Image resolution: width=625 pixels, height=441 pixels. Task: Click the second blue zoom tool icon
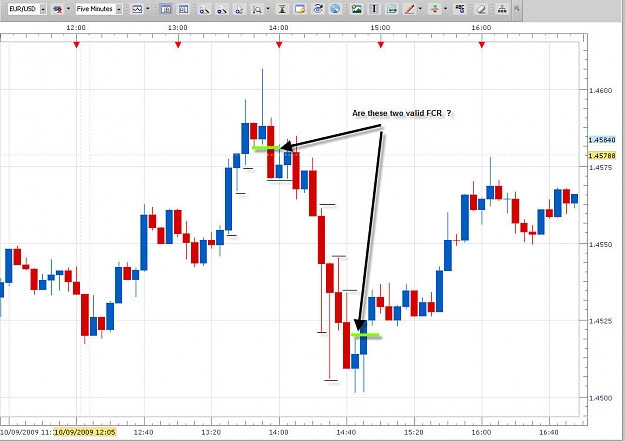click(222, 9)
